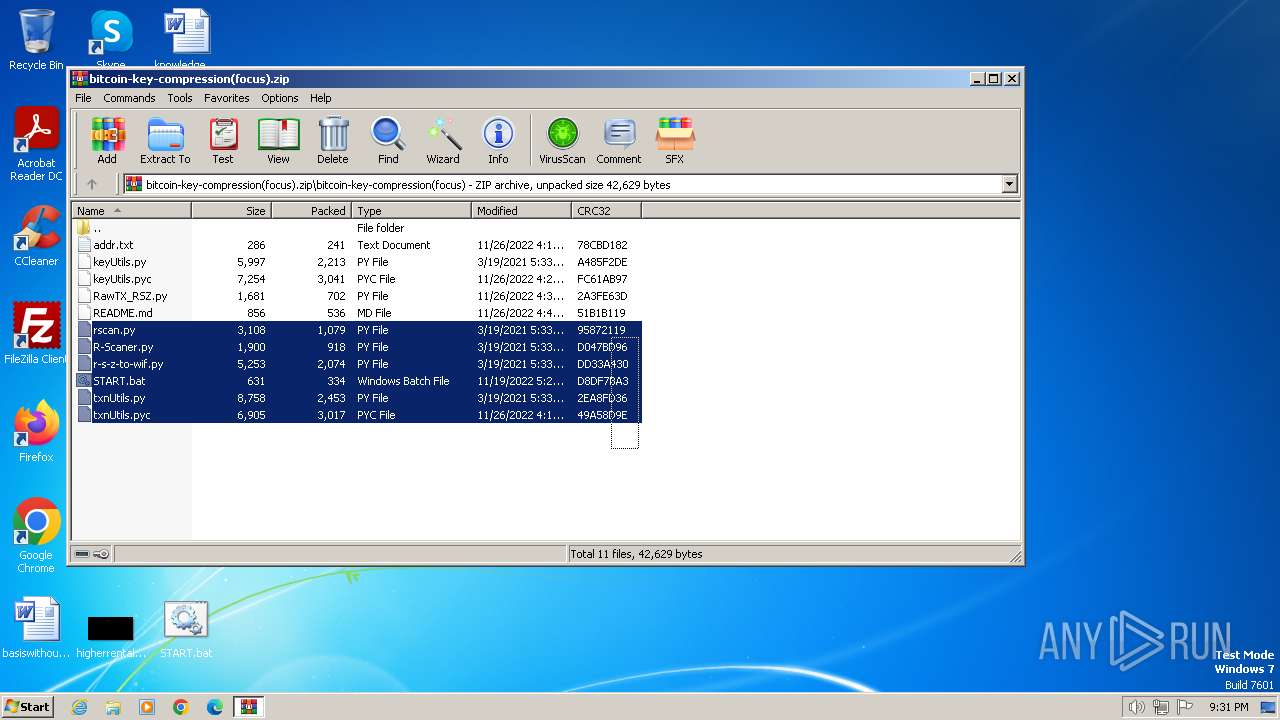Image resolution: width=1280 pixels, height=720 pixels.
Task: Sort by the Packed column header
Action: [x=311, y=211]
